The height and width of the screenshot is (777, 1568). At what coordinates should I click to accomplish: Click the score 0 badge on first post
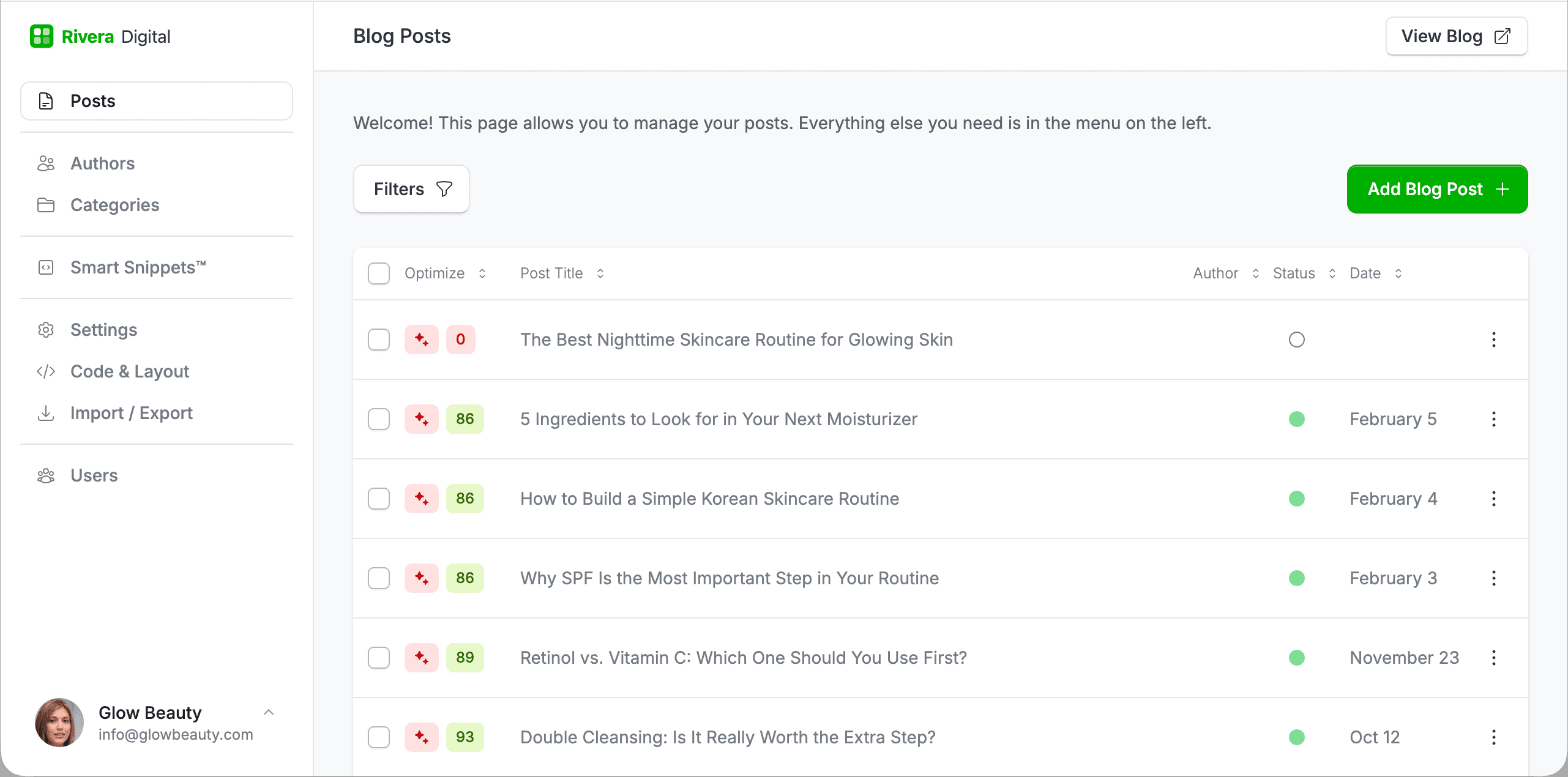460,340
